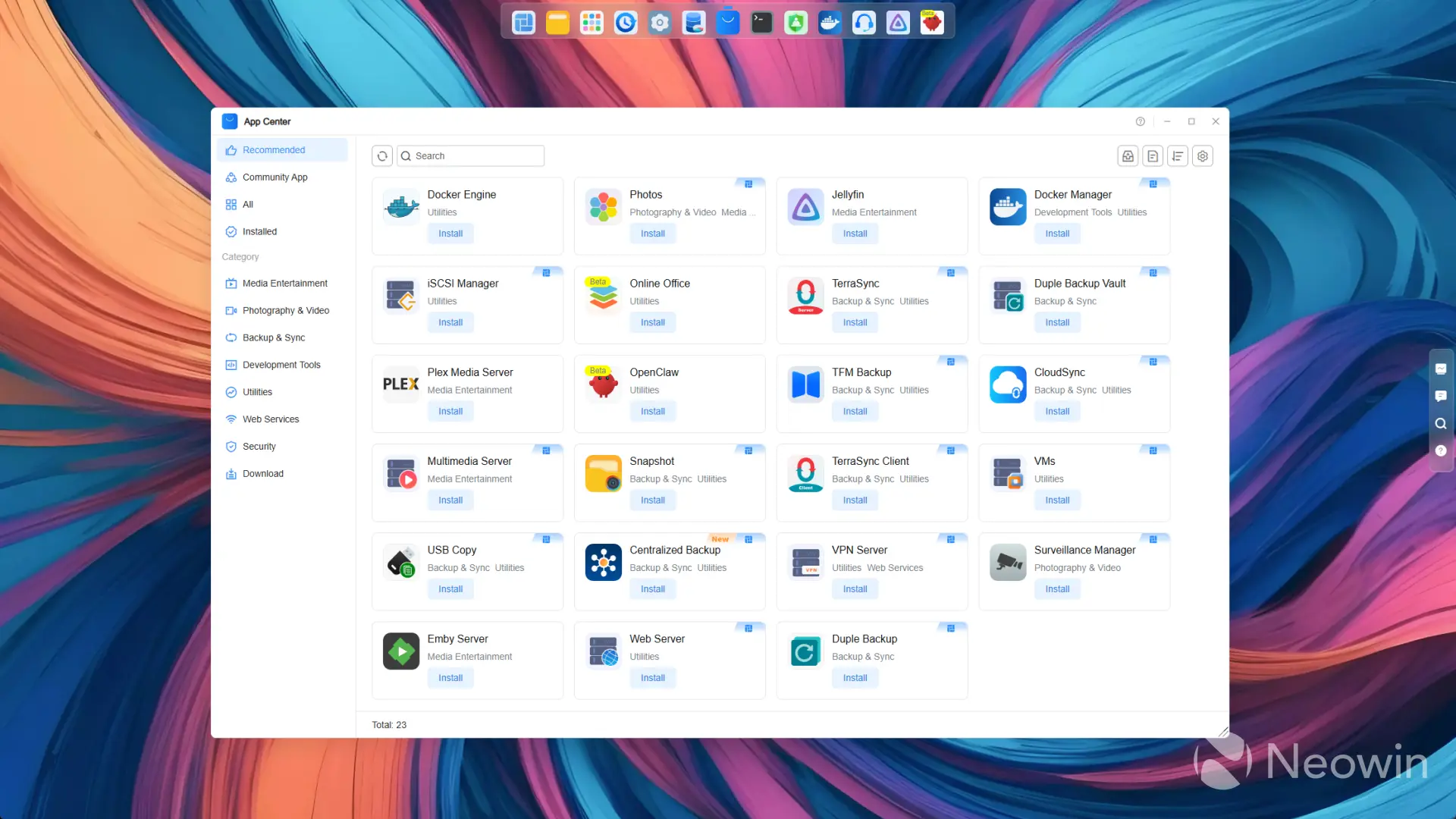This screenshot has height=819, width=1456.
Task: Open the resource monitor icon in the side dock
Action: (x=1441, y=369)
